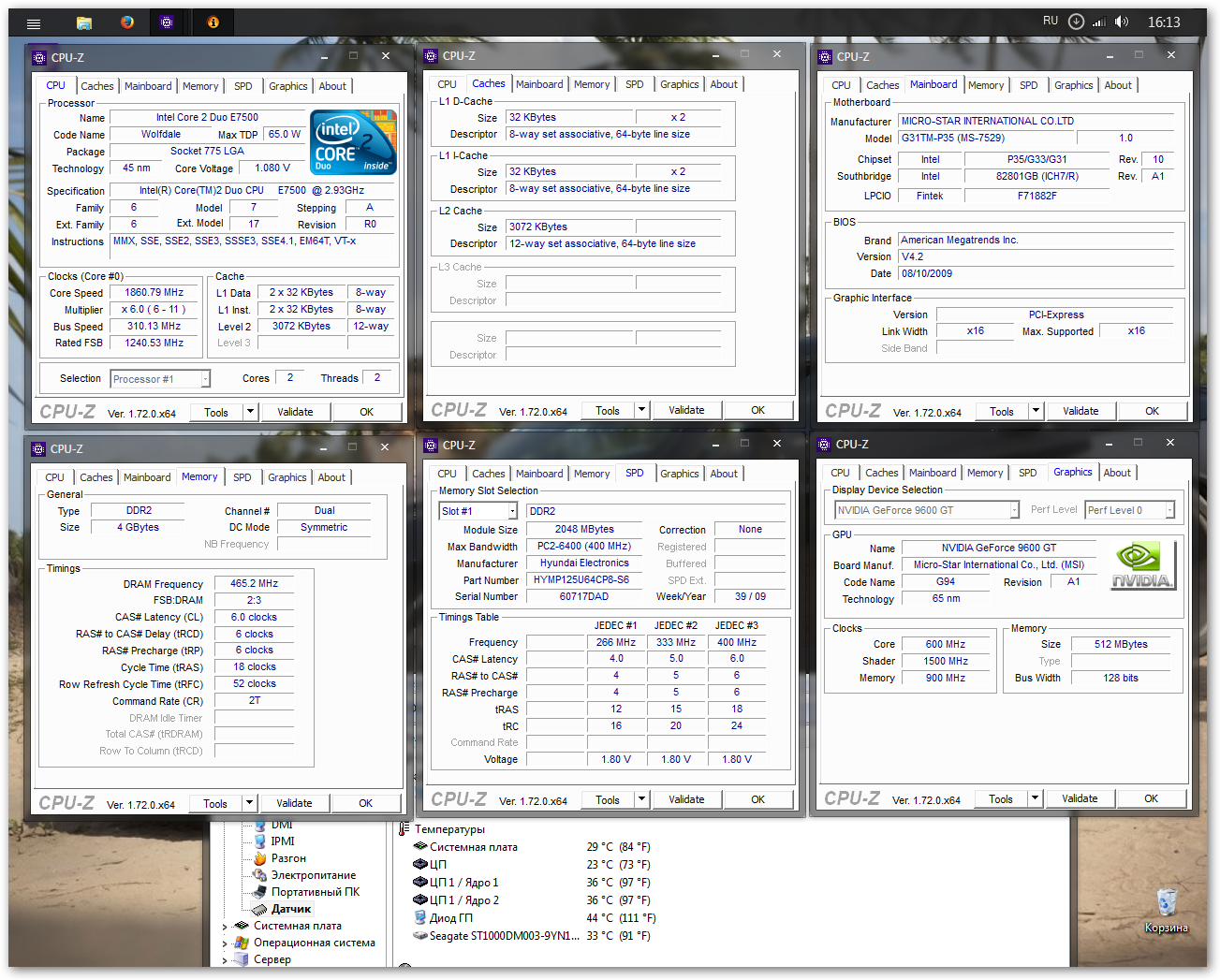Select Электропитание in the AIDA64 tree
This screenshot has height=980, width=1220.
pyautogui.click(x=313, y=875)
